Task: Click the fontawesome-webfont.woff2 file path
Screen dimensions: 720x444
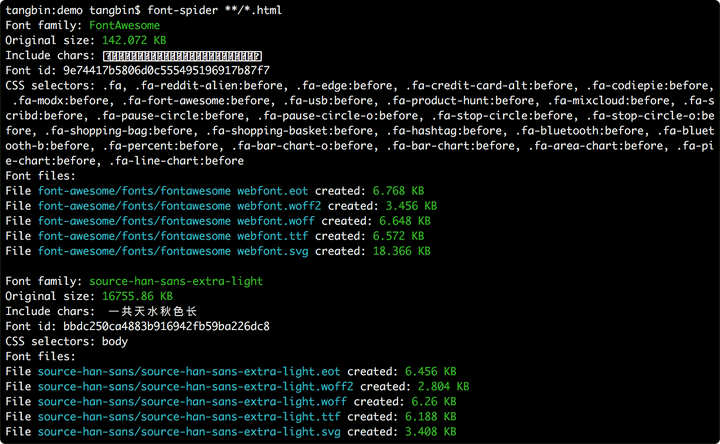Action: (177, 206)
